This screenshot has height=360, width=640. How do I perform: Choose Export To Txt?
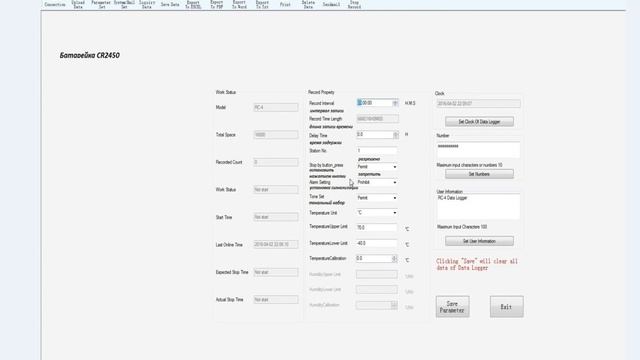click(262, 4)
